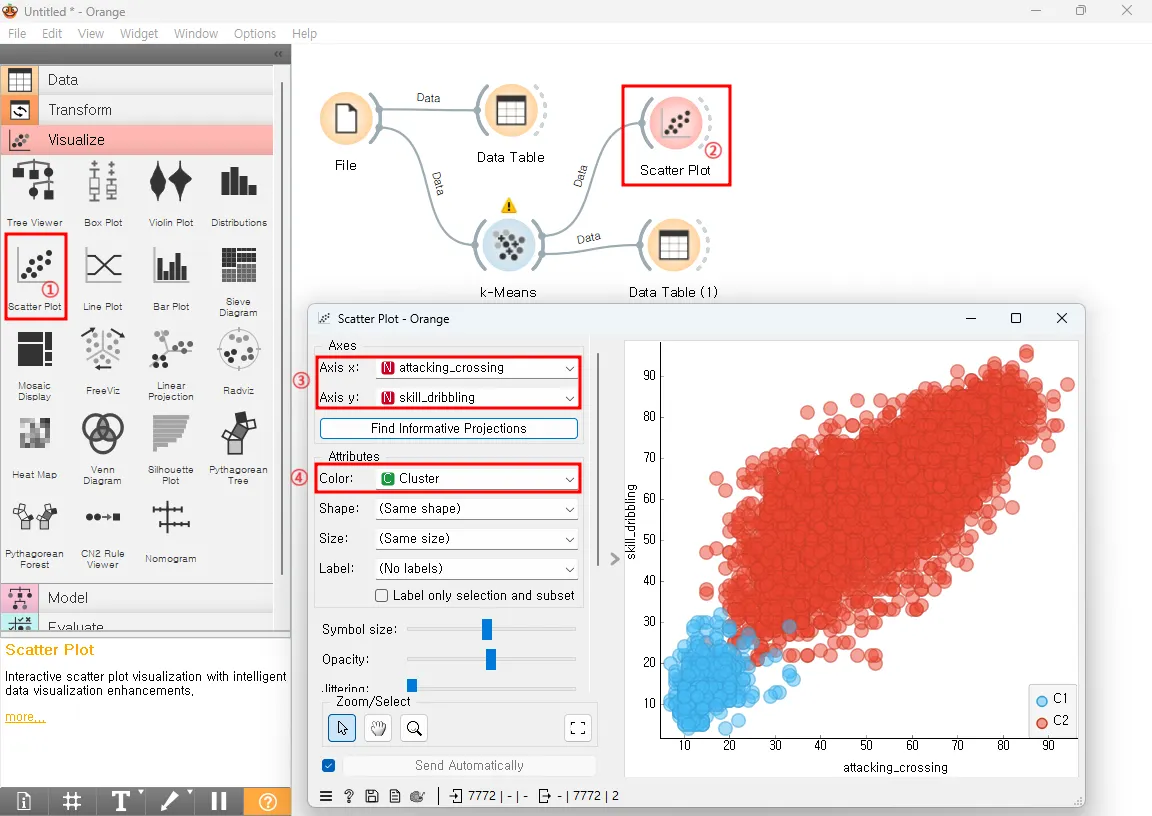Open the Shape (Same shape) dropdown
The image size is (1152, 816).
coord(477,508)
